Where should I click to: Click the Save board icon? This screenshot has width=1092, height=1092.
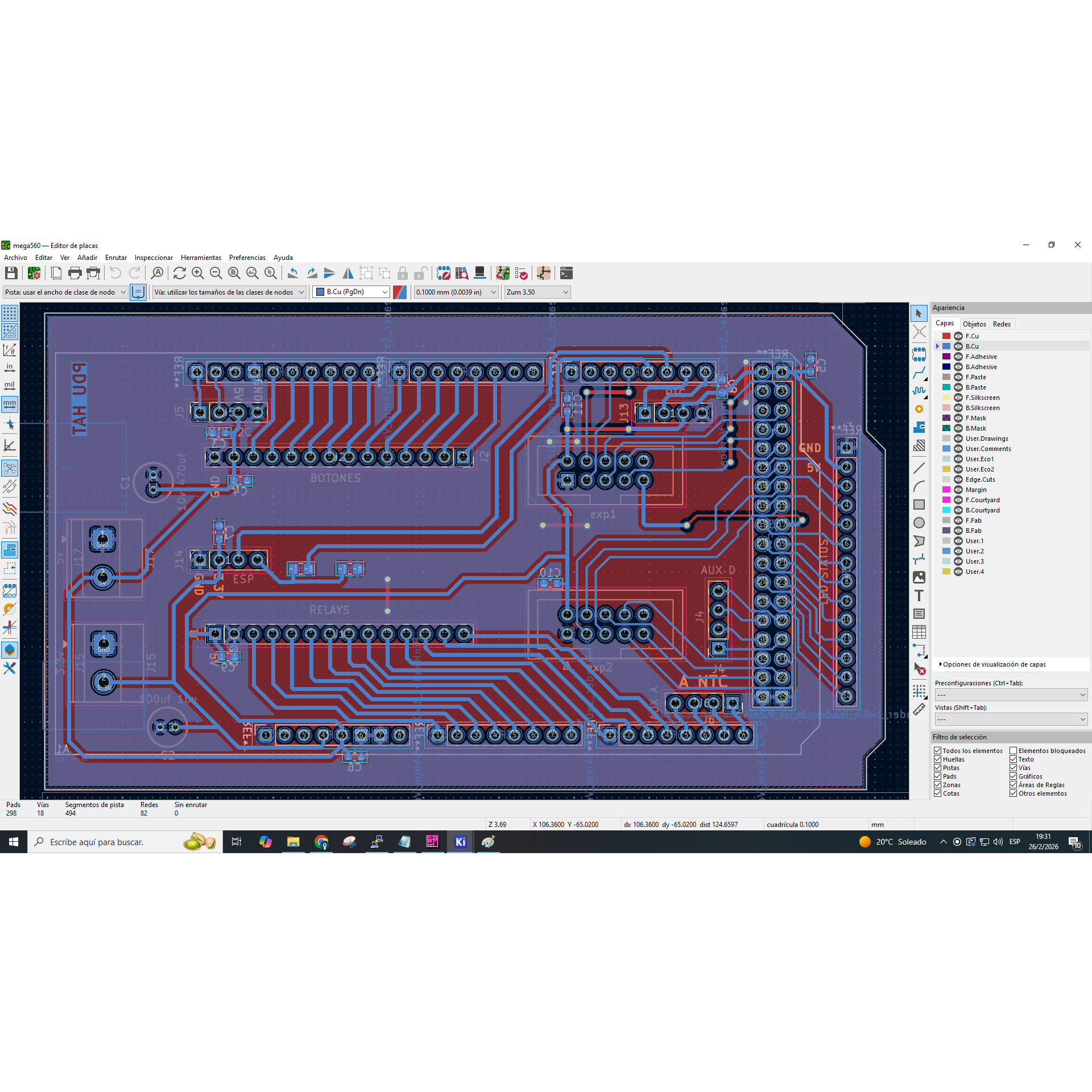point(11,274)
